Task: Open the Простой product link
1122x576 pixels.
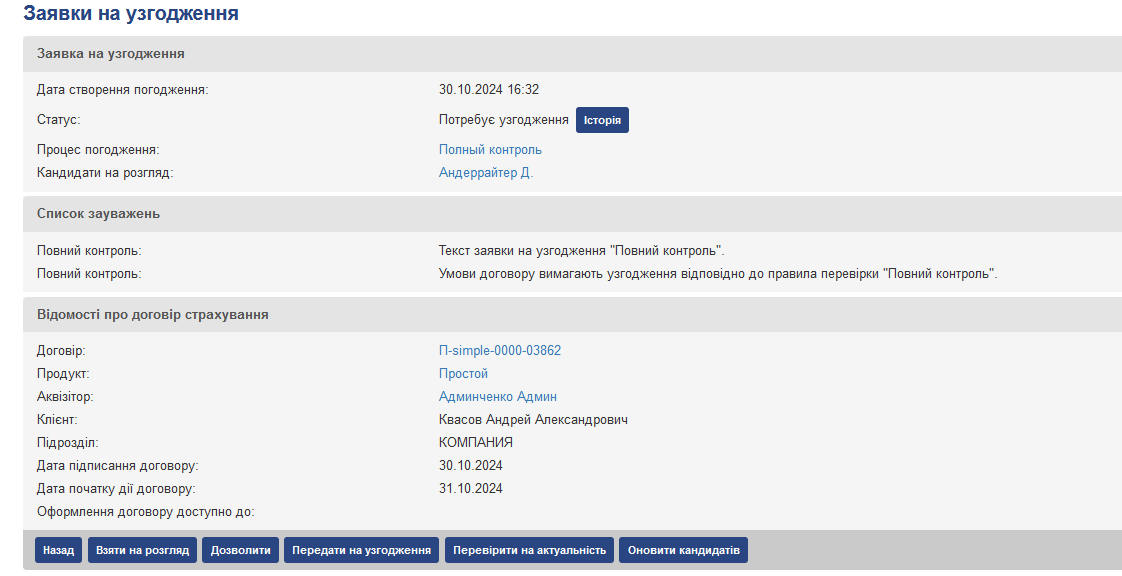Action: coord(463,374)
